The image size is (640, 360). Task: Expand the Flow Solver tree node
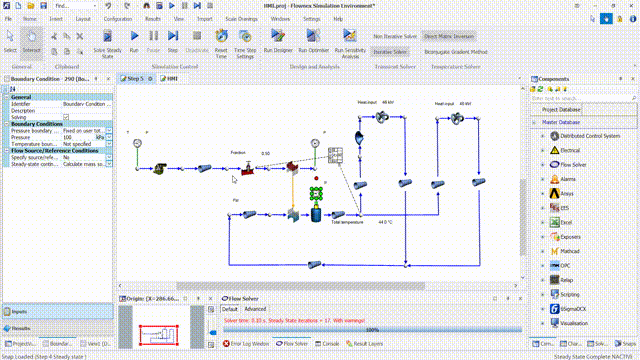[x=542, y=164]
